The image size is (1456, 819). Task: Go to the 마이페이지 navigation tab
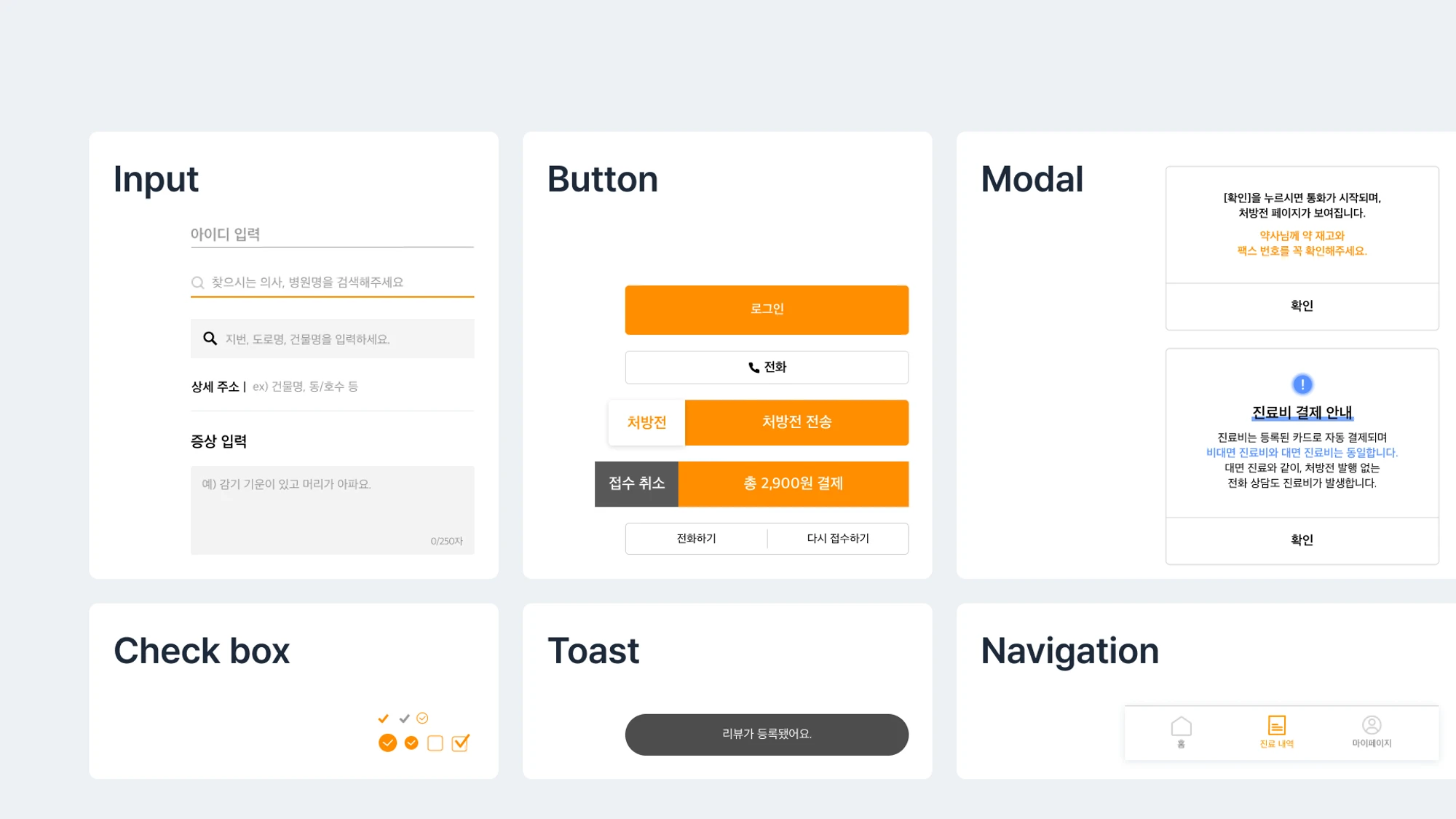pyautogui.click(x=1372, y=730)
